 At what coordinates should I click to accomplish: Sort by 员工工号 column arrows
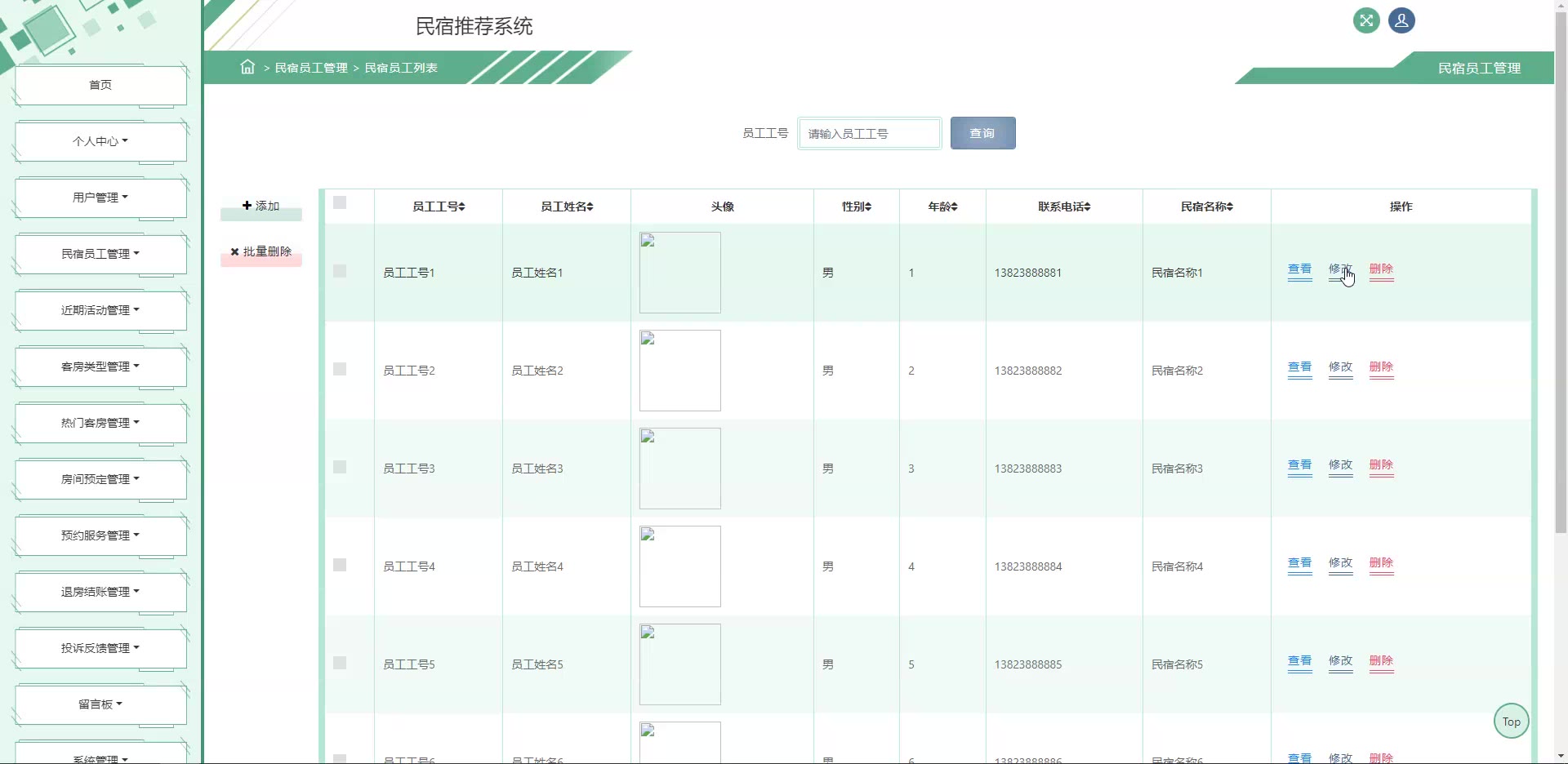click(461, 207)
